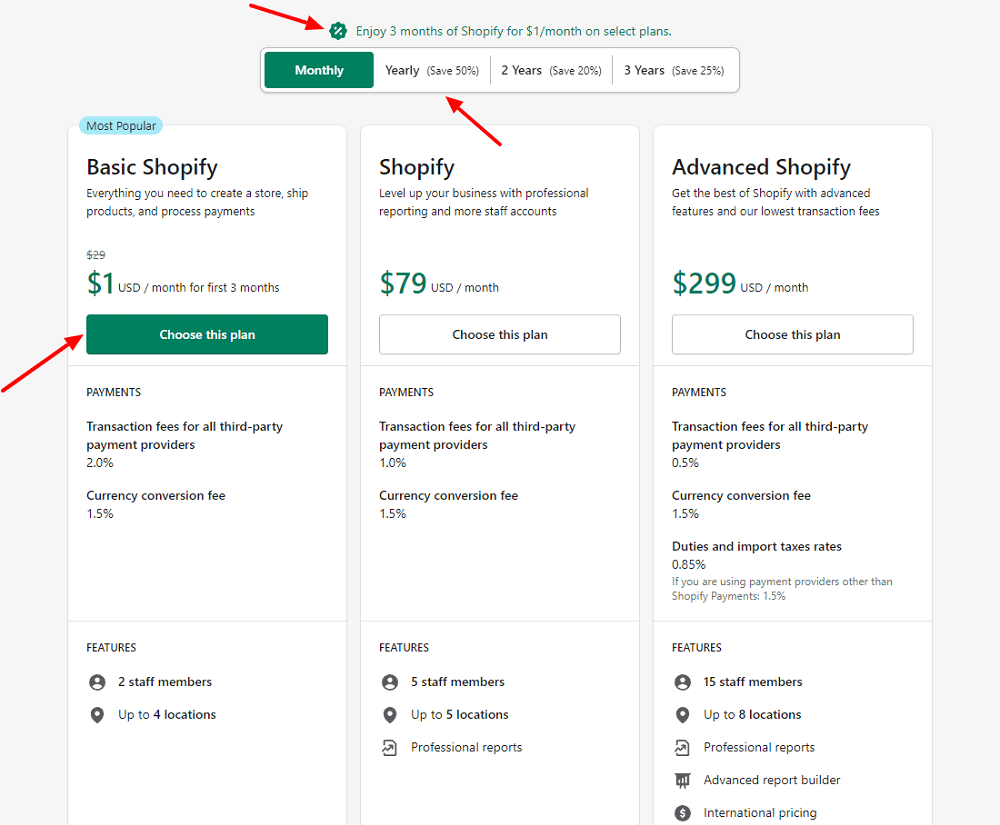
Task: Click 'Up to 5 locations' text
Action: click(460, 715)
